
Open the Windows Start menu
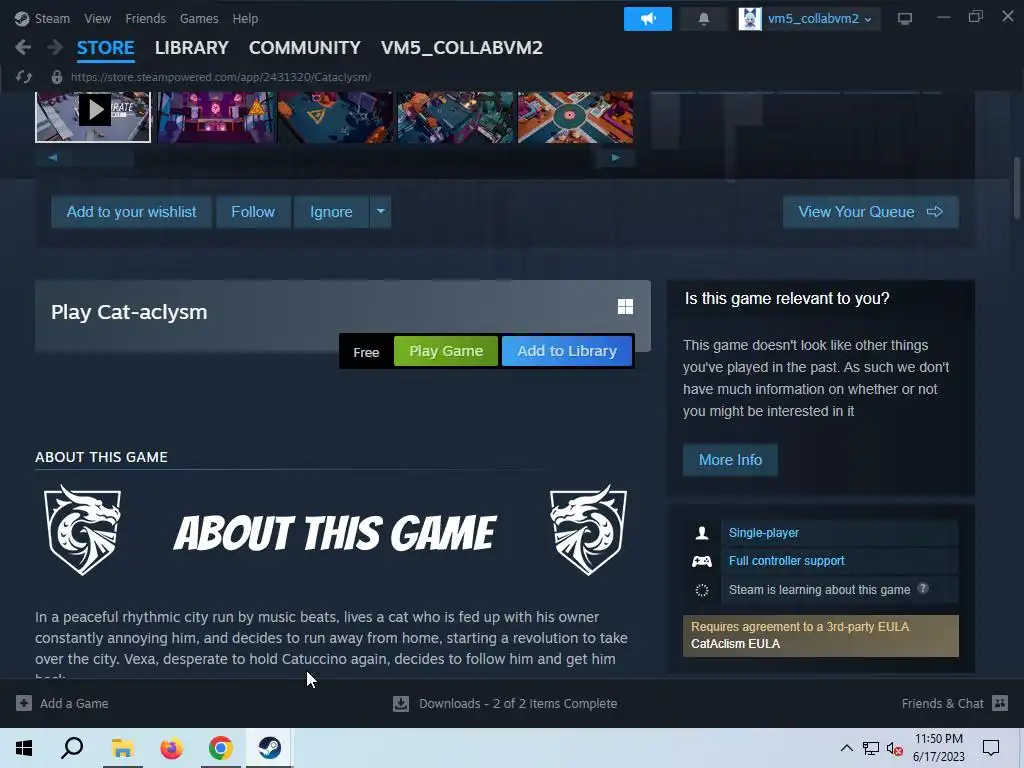pyautogui.click(x=24, y=748)
